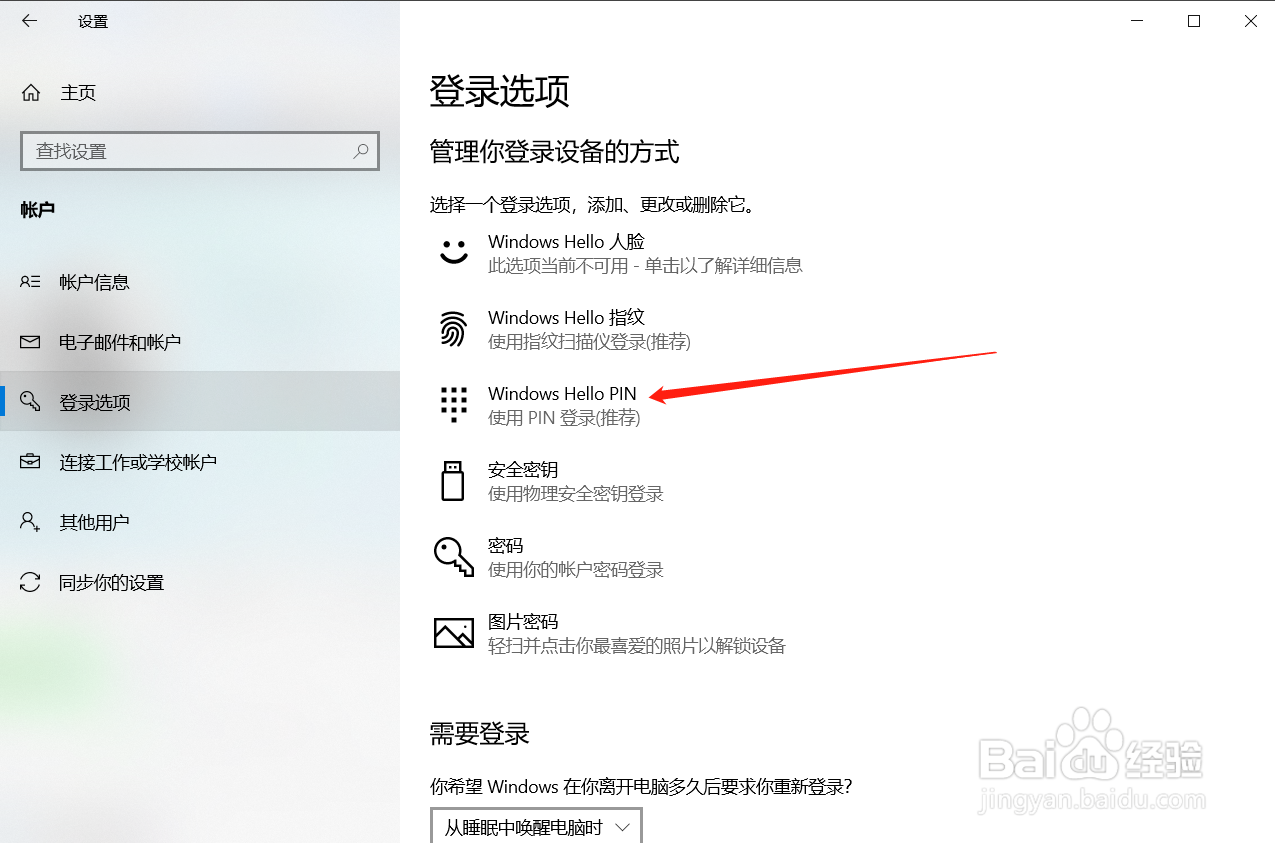
Task: Click the 轻扫并点击你最喜爱的照片 description
Action: pyautogui.click(x=637, y=646)
